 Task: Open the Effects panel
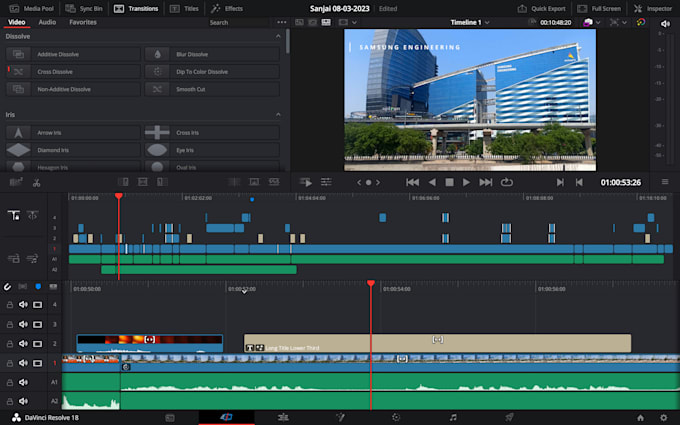point(227,8)
